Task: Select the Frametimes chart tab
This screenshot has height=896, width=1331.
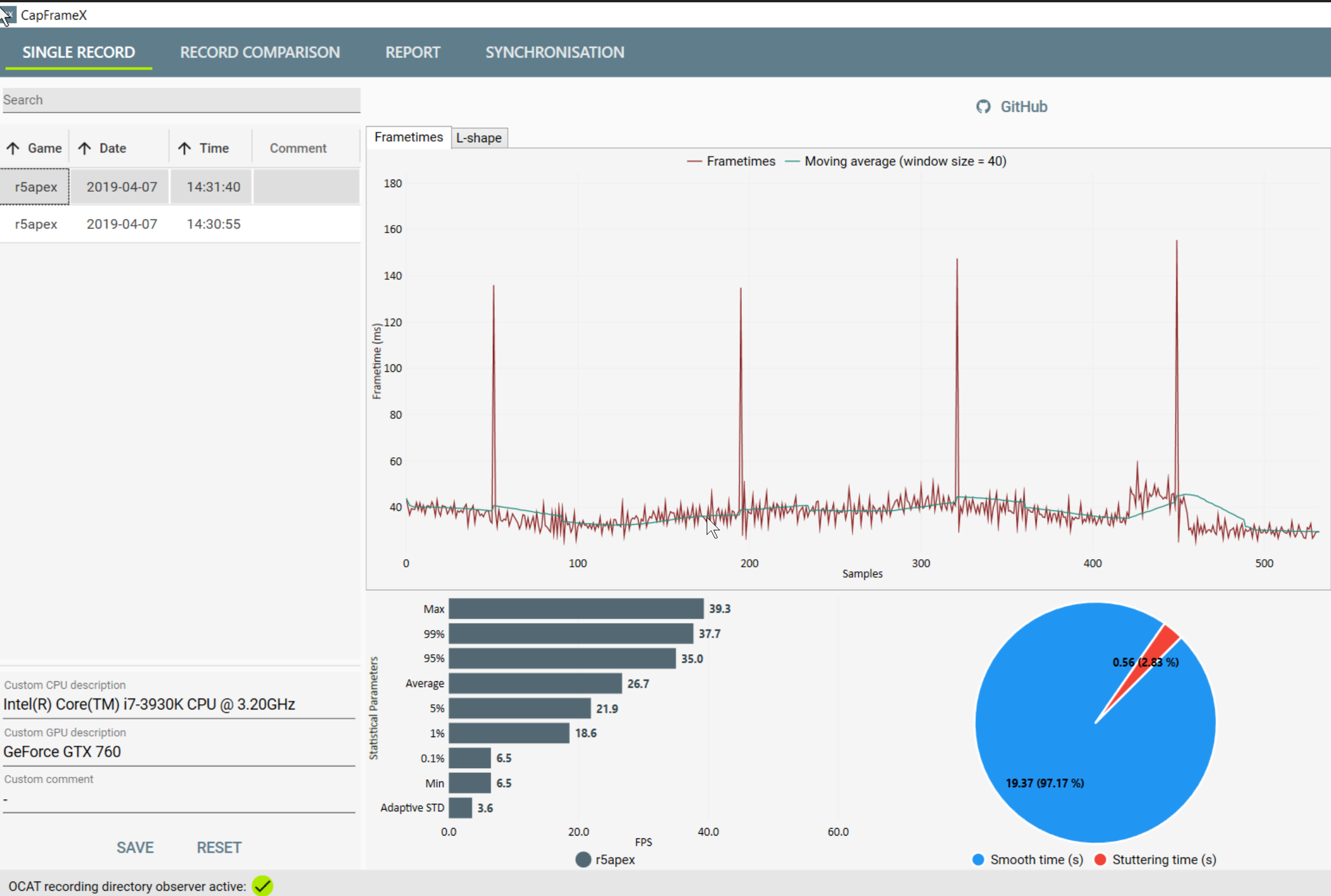Action: pyautogui.click(x=409, y=137)
